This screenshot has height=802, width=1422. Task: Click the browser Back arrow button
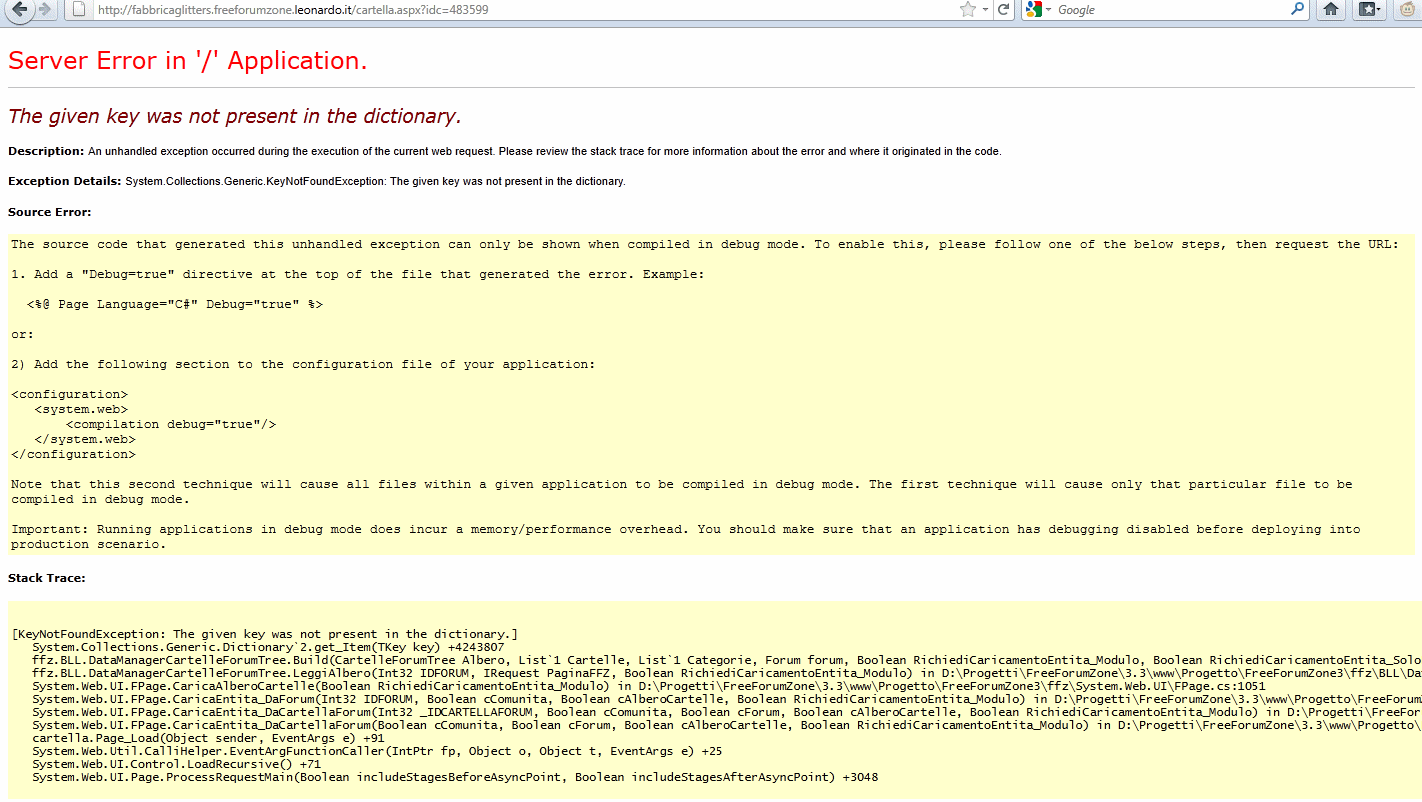tap(19, 10)
